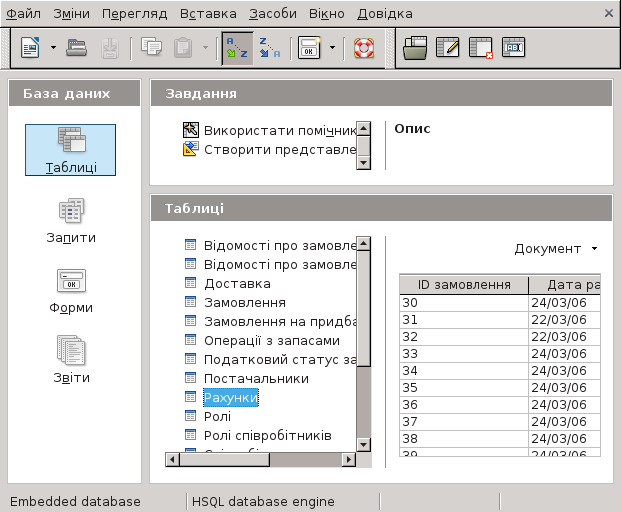Open the Form dropdown arrow in toolbar
Screen dimensions: 621x512
click(x=332, y=48)
